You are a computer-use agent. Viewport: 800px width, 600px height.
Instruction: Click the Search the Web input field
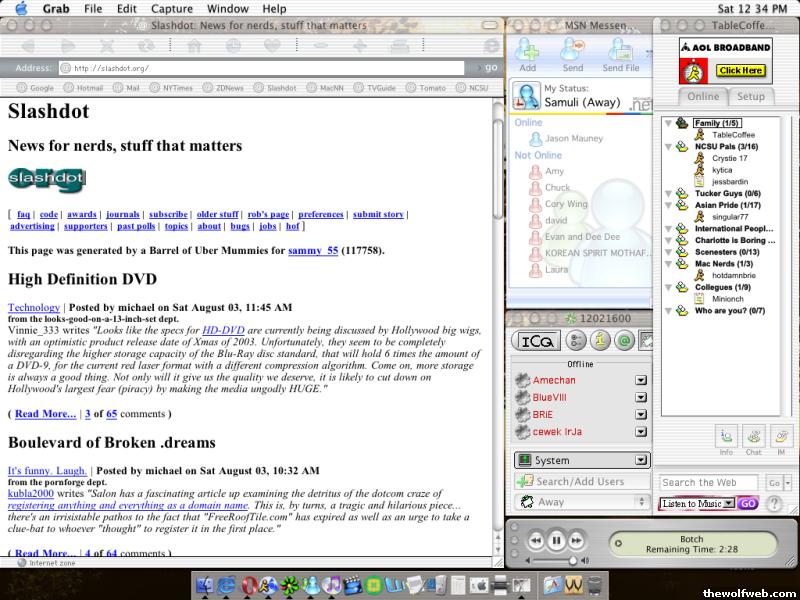point(709,482)
